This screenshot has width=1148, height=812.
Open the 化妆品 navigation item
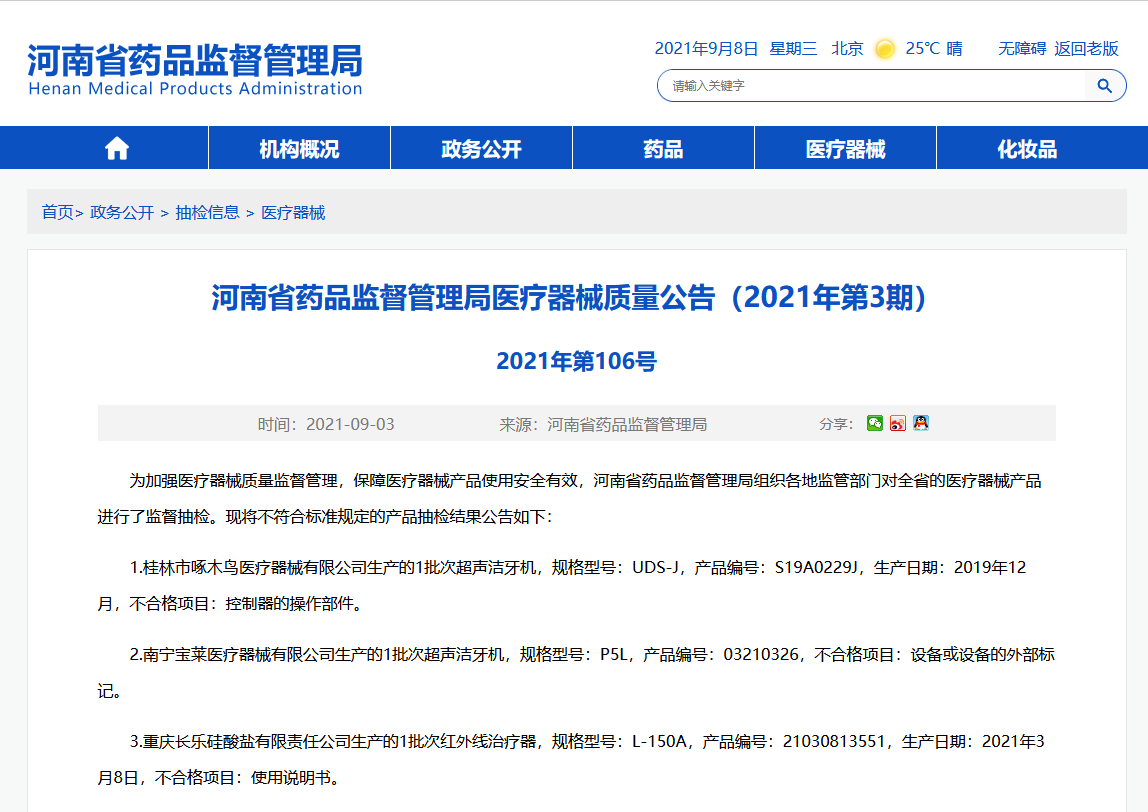point(1027,149)
